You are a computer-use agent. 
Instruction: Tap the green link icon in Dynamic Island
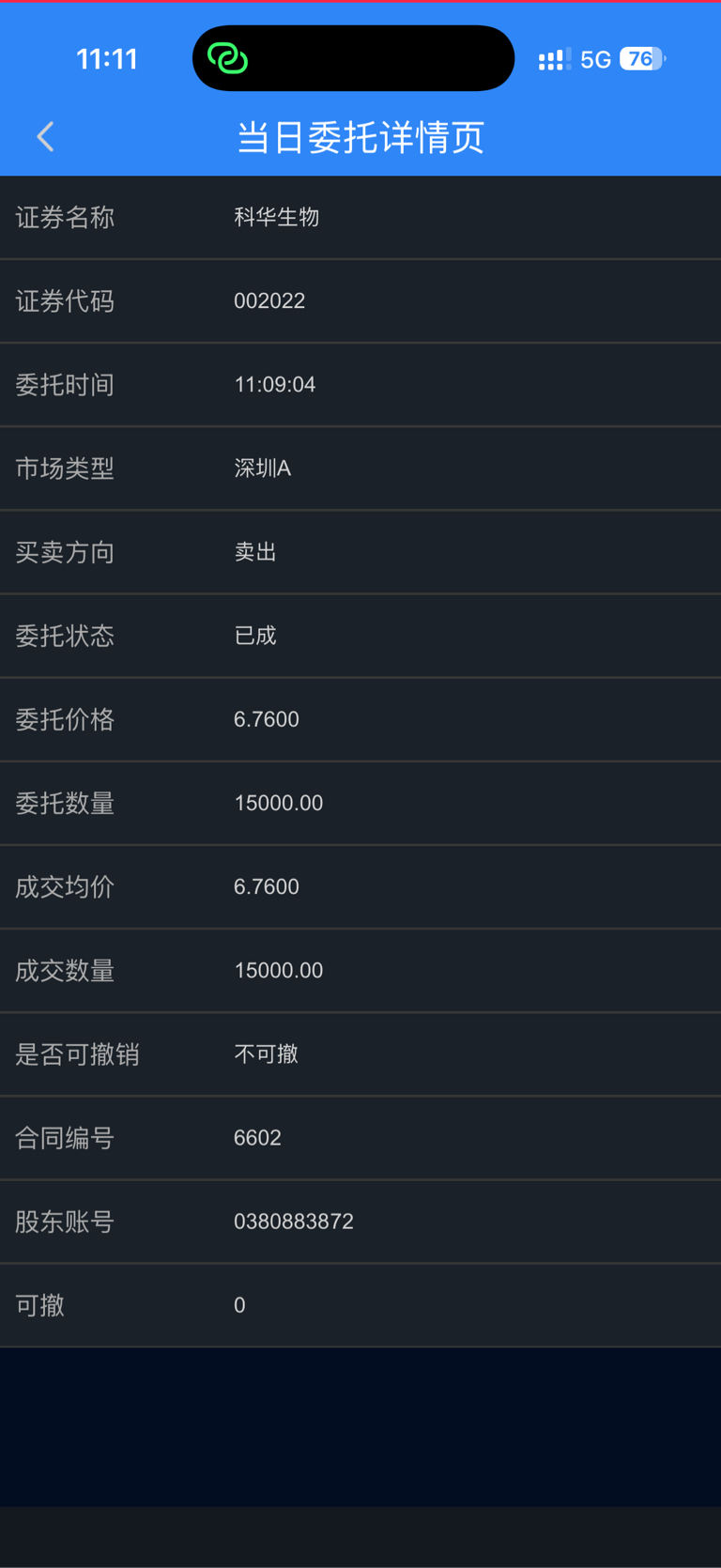[227, 59]
